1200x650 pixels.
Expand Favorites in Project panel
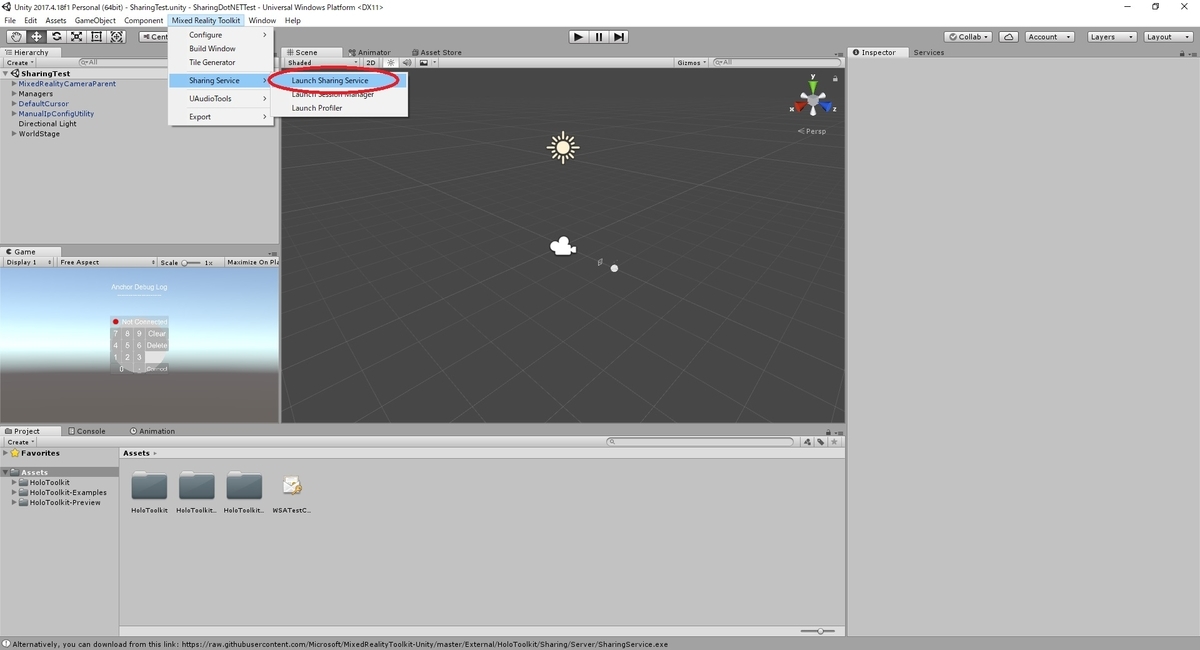[x=6, y=453]
